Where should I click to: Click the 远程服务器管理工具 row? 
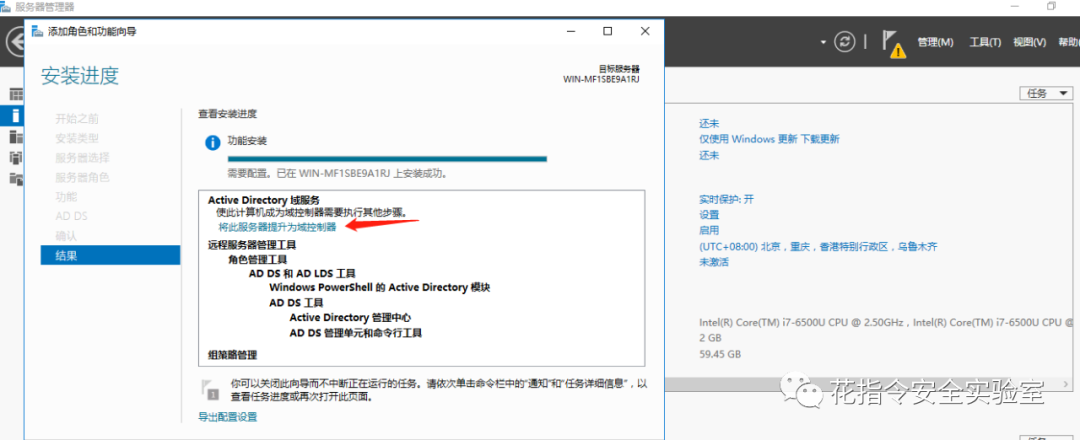pyautogui.click(x=252, y=244)
